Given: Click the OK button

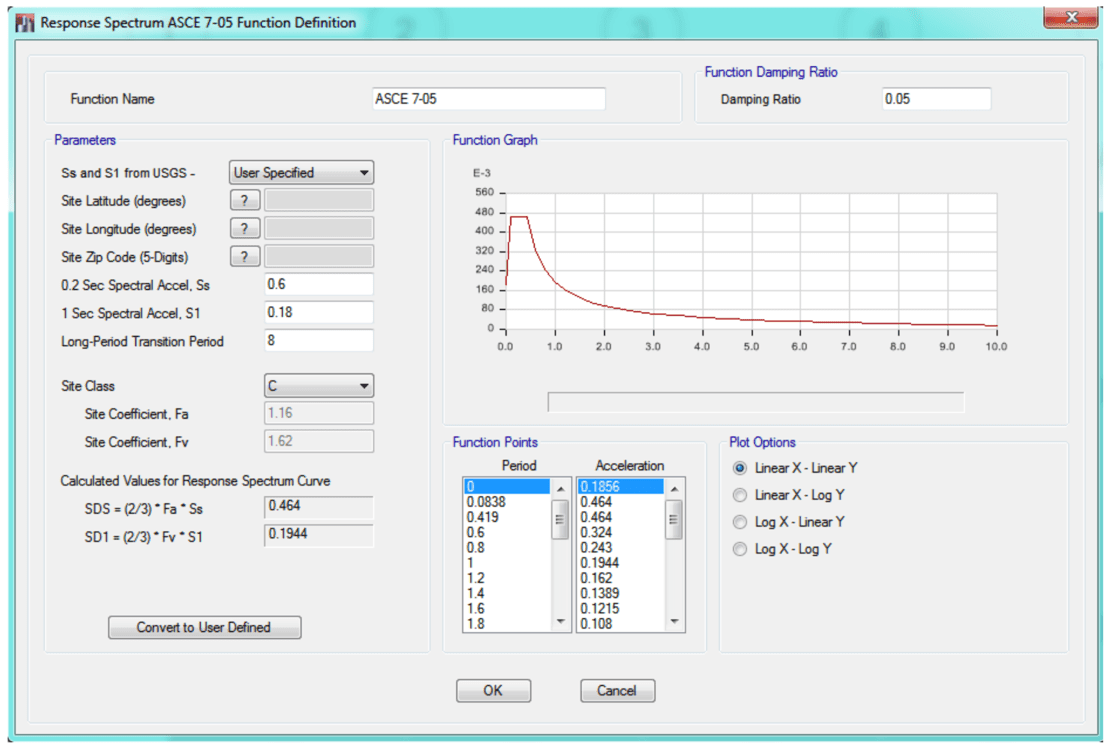Looking at the screenshot, I should click(493, 690).
